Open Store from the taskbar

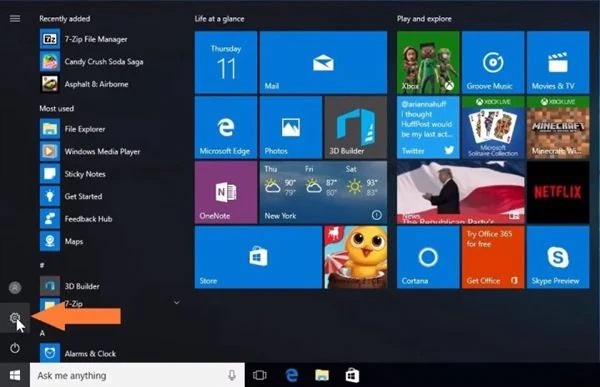352,376
